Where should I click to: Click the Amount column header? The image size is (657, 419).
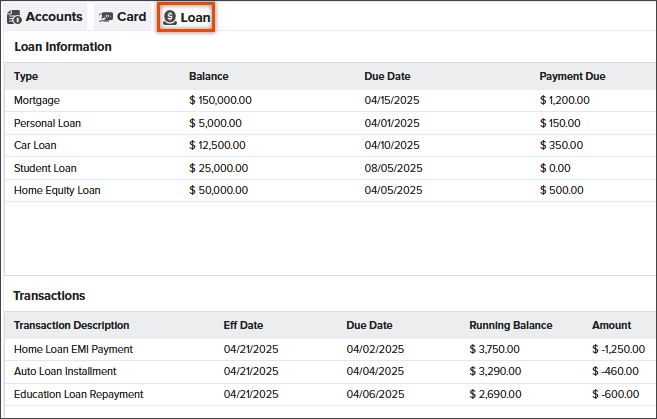pyautogui.click(x=611, y=325)
